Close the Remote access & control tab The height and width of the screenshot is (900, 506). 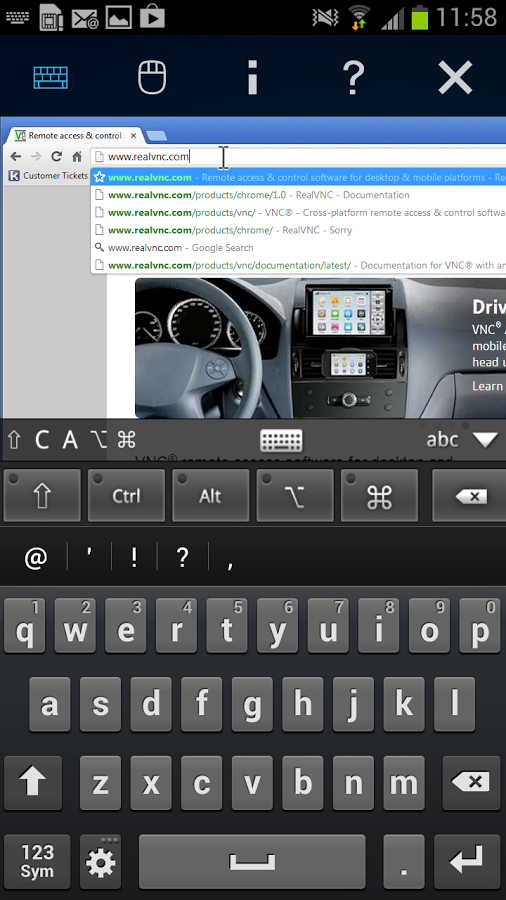tap(133, 136)
